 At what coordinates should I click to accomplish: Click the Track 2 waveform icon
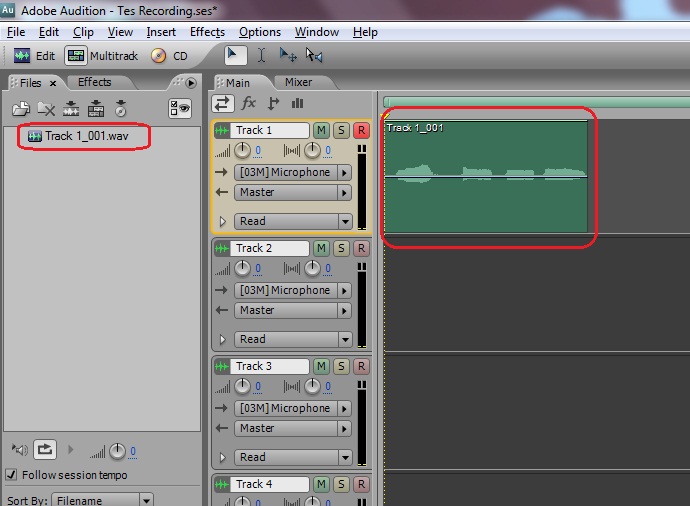[222, 248]
